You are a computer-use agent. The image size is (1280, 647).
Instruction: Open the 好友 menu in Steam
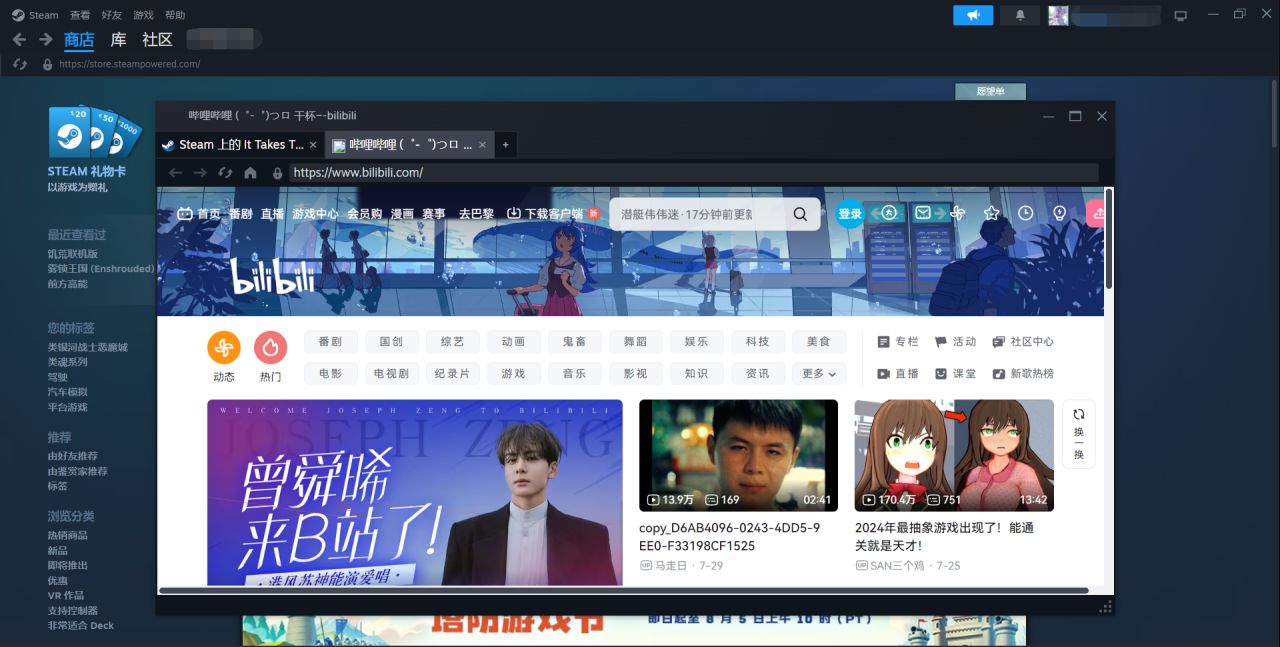pos(111,15)
